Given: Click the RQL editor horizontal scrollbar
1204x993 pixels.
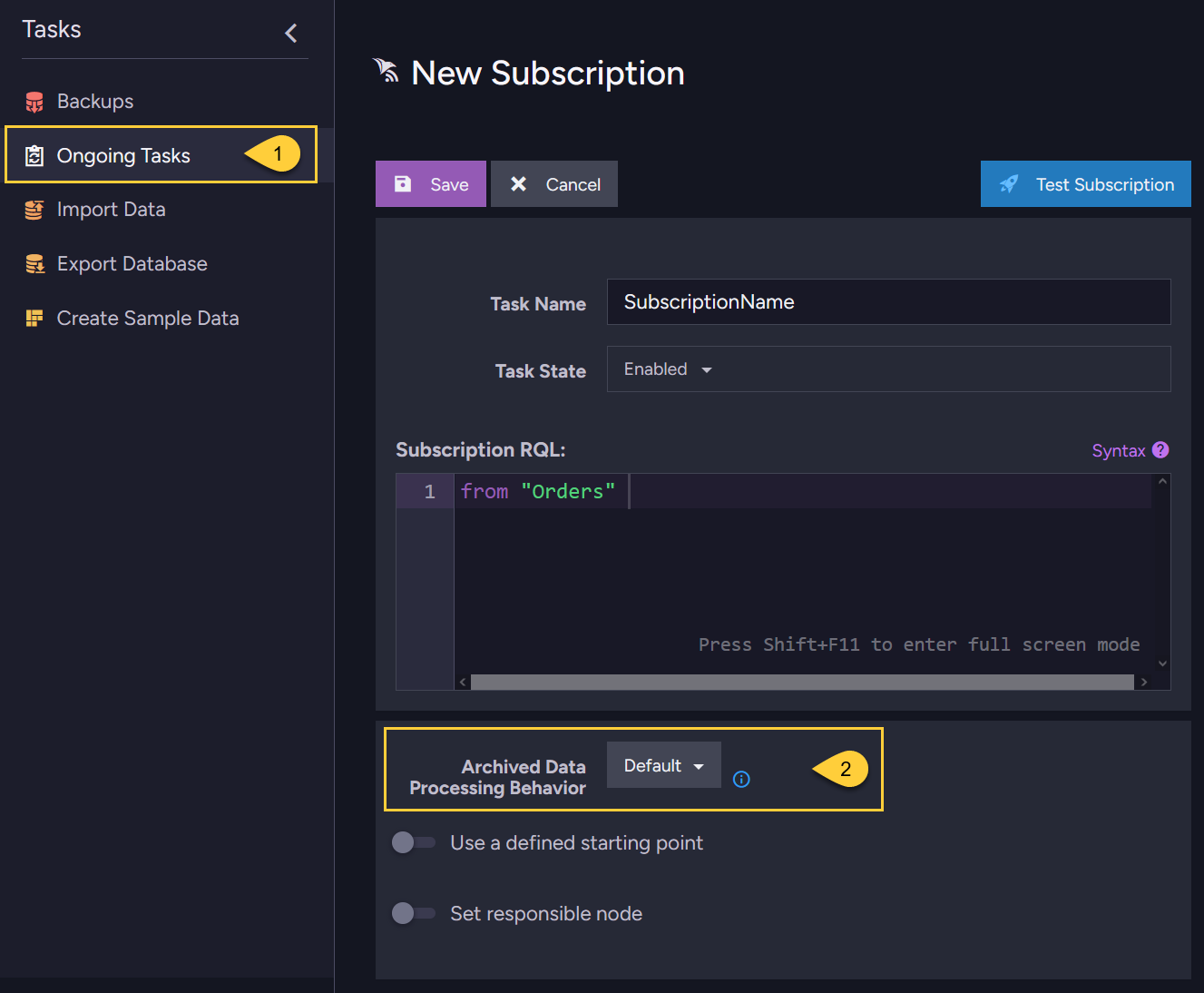Looking at the screenshot, I should coord(802,682).
